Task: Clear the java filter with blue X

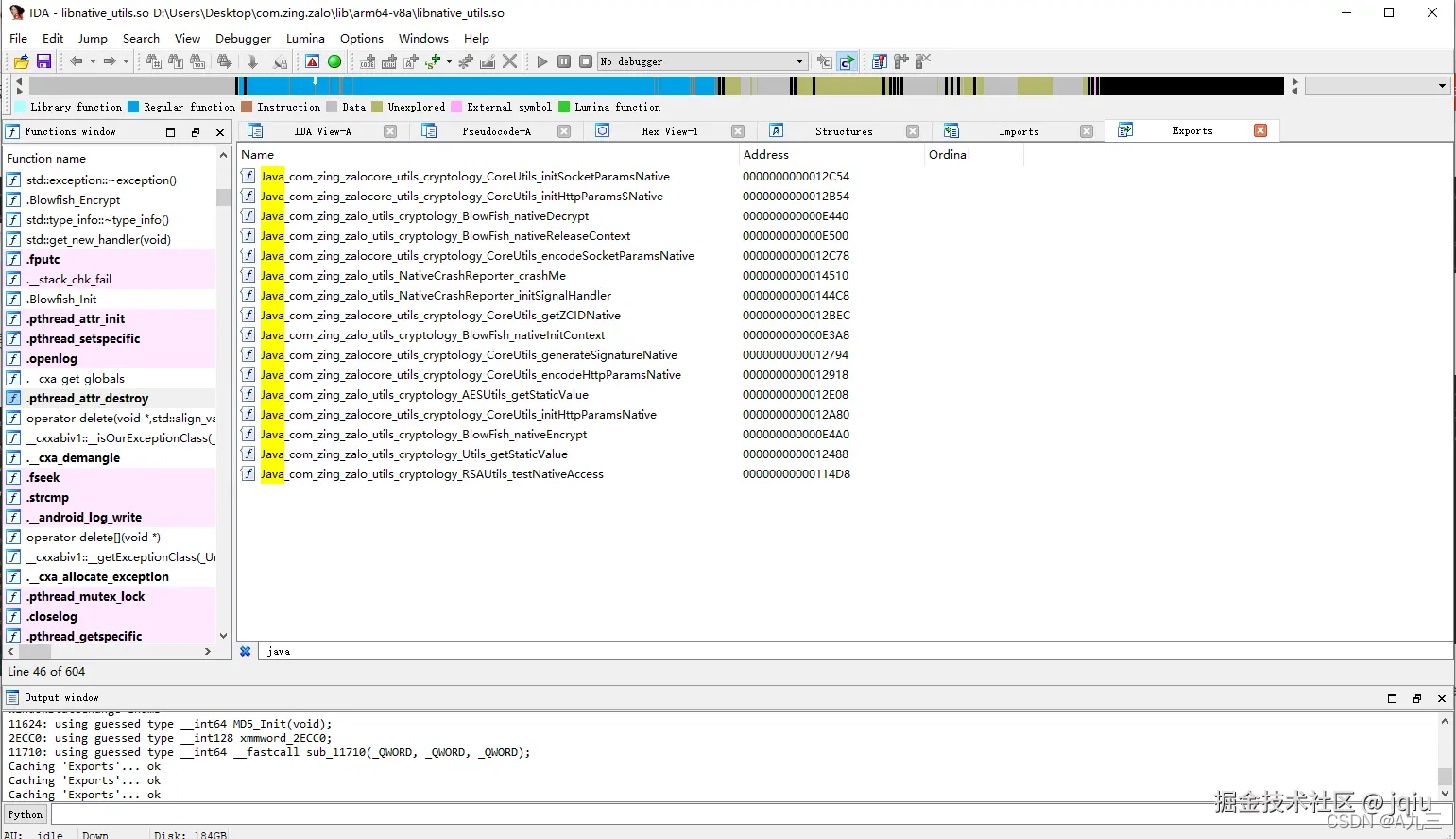Action: [246, 652]
